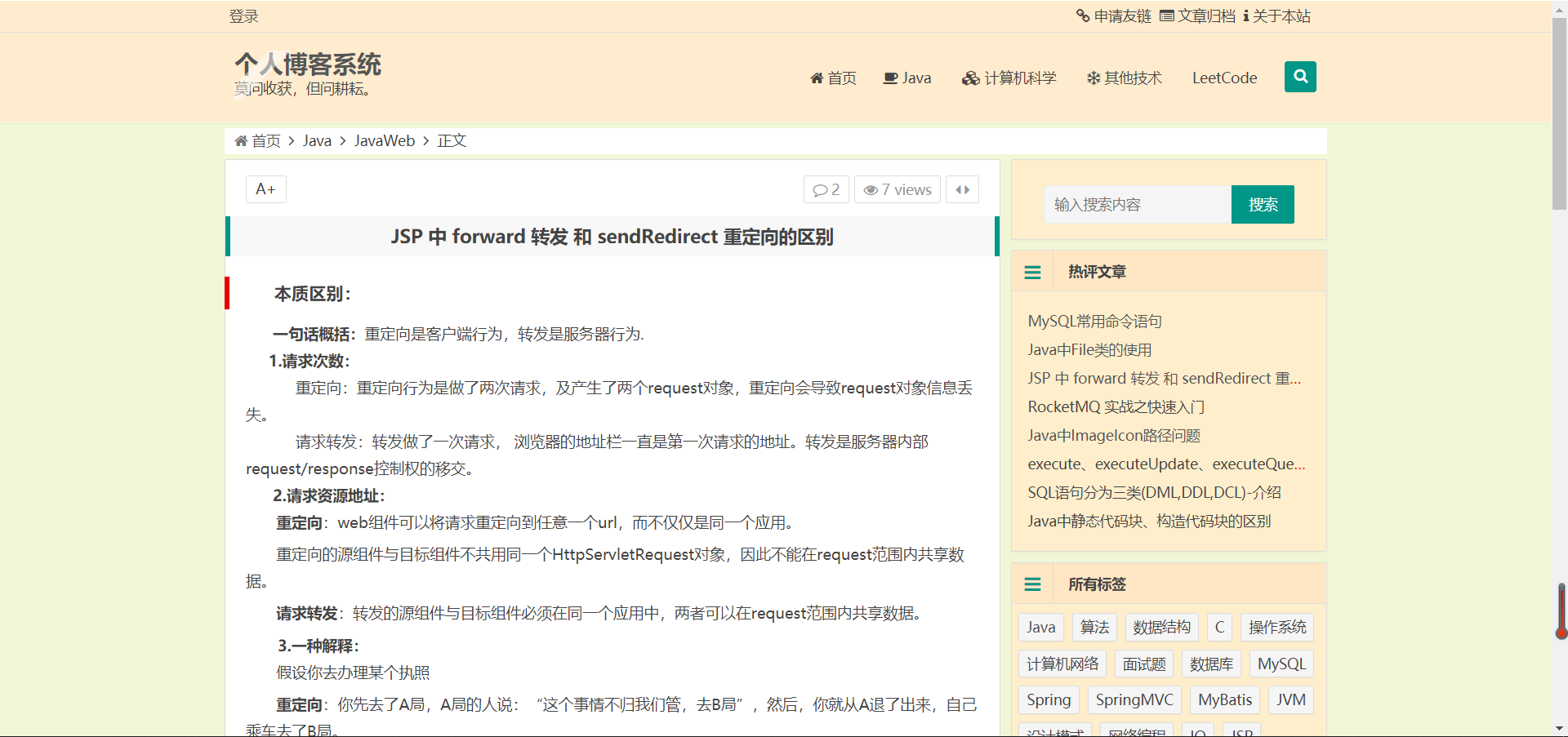This screenshot has width=1568, height=737.
Task: Click the link icon beside 申请友链
Action: [x=1083, y=16]
